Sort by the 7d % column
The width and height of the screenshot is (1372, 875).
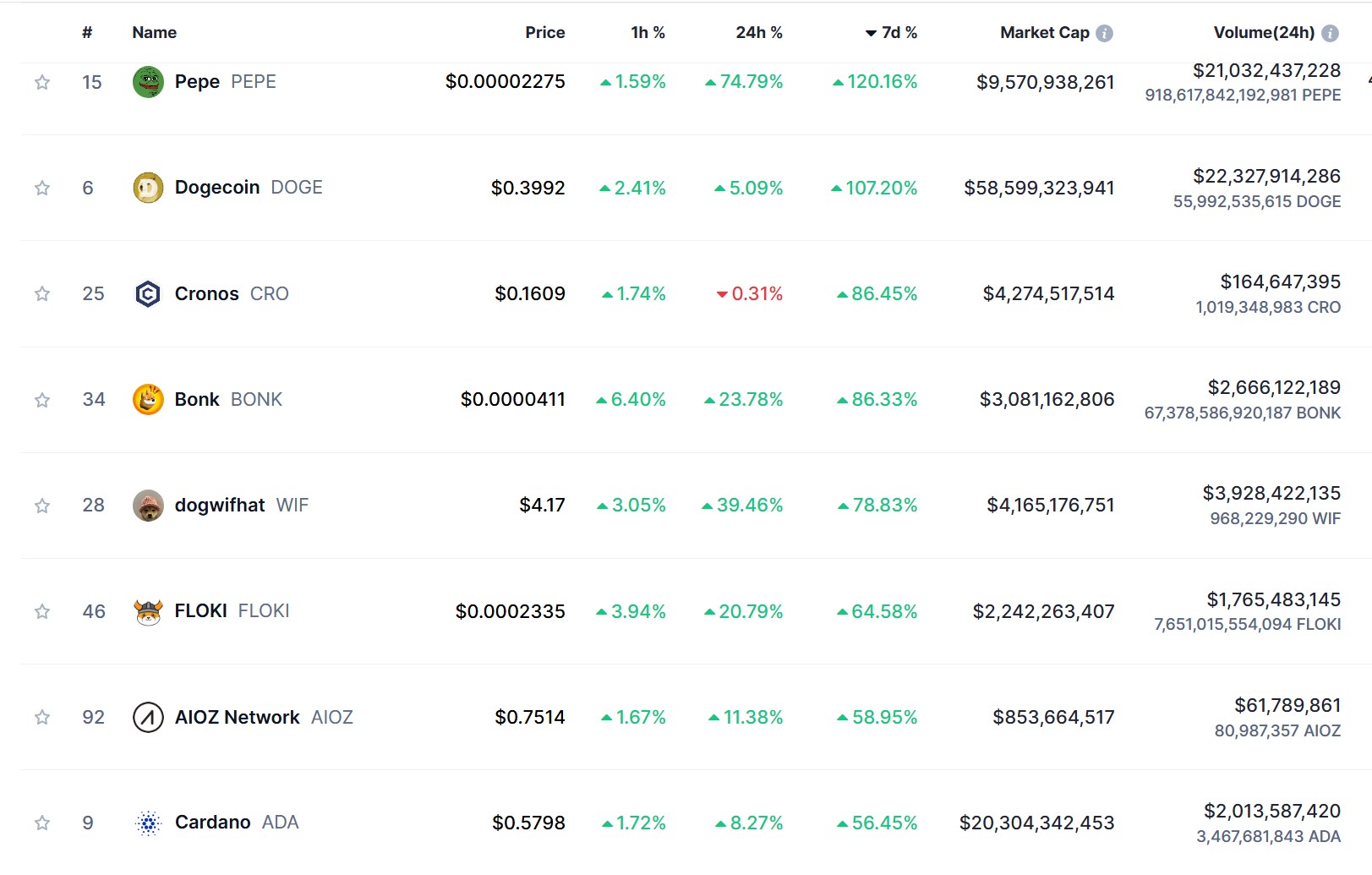click(x=899, y=32)
